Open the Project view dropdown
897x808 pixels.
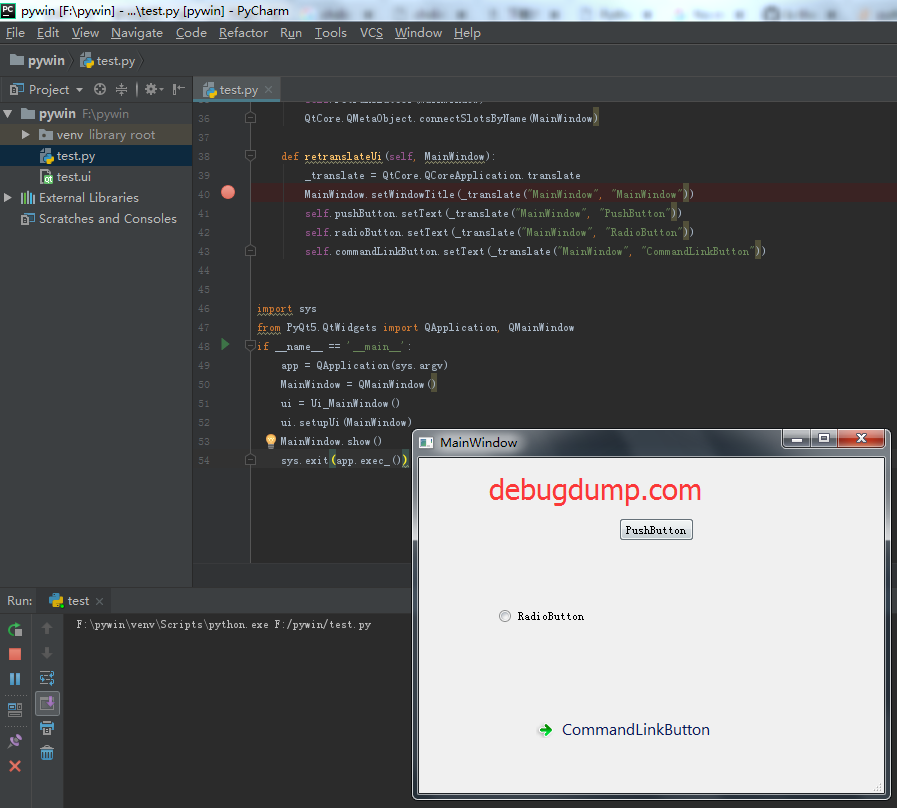coord(47,90)
